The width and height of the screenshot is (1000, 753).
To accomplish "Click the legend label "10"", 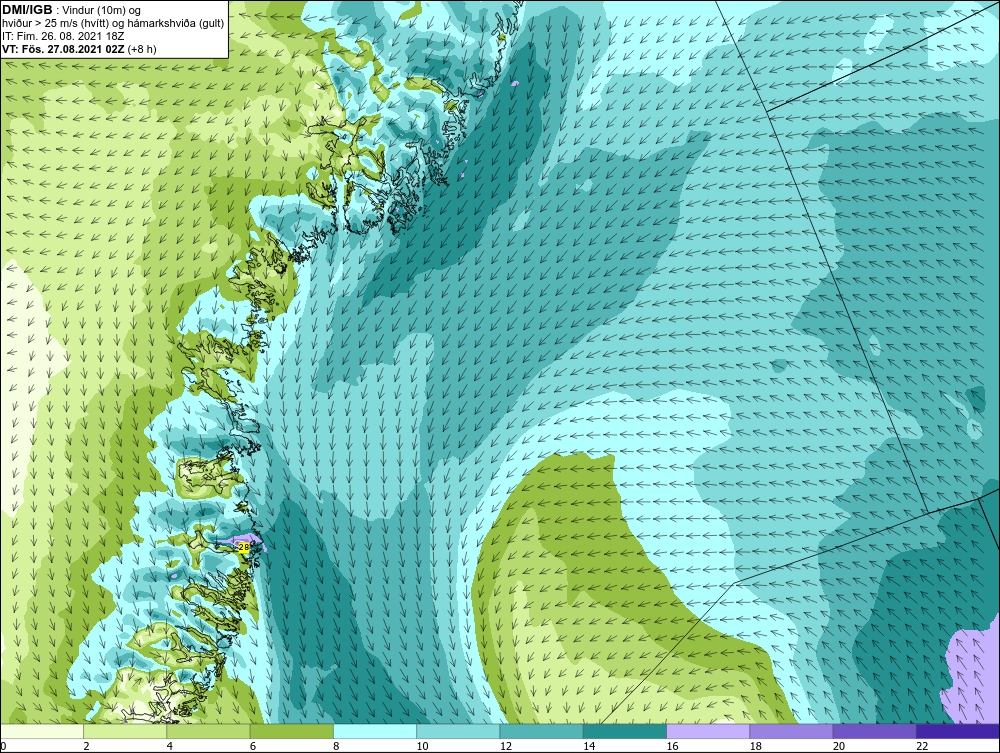I will [422, 747].
